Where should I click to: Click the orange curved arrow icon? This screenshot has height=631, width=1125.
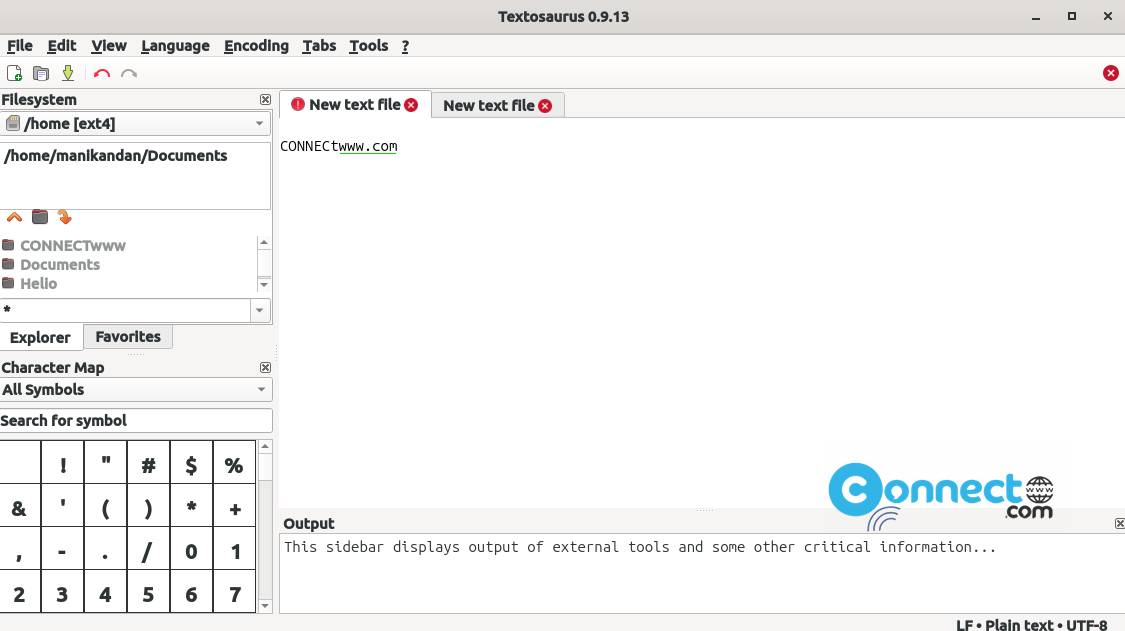click(x=65, y=217)
